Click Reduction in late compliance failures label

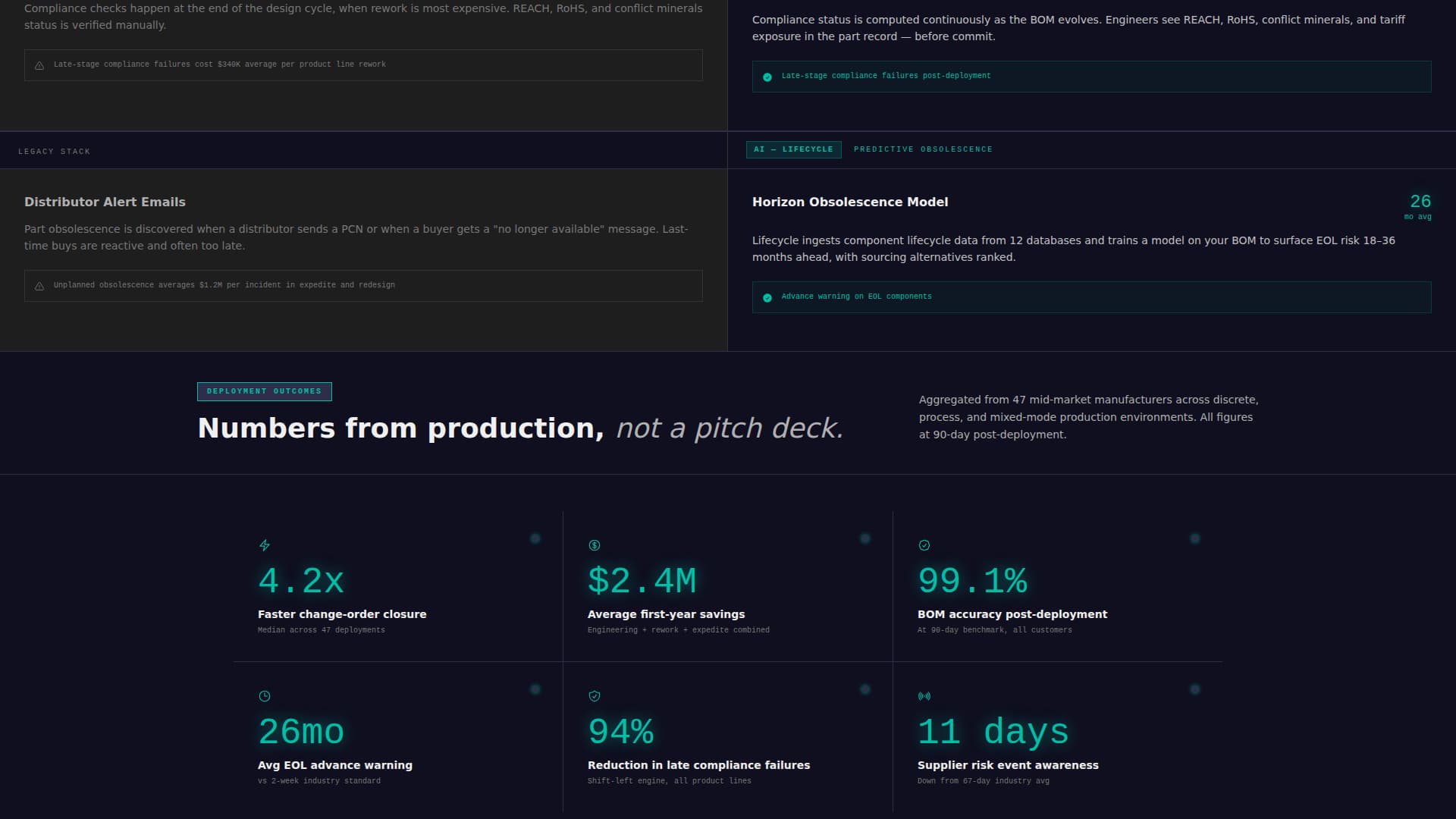(698, 765)
